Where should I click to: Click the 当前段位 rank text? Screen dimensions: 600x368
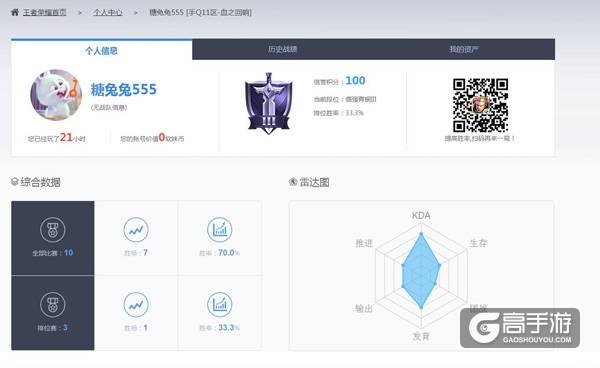click(x=345, y=99)
